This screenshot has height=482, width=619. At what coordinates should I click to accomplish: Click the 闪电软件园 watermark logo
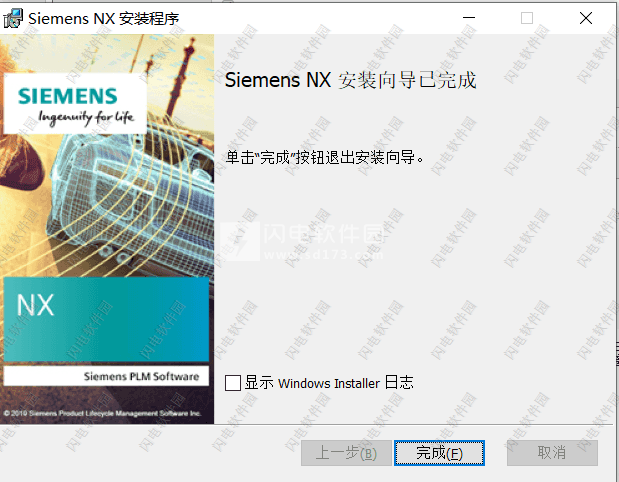click(x=302, y=242)
